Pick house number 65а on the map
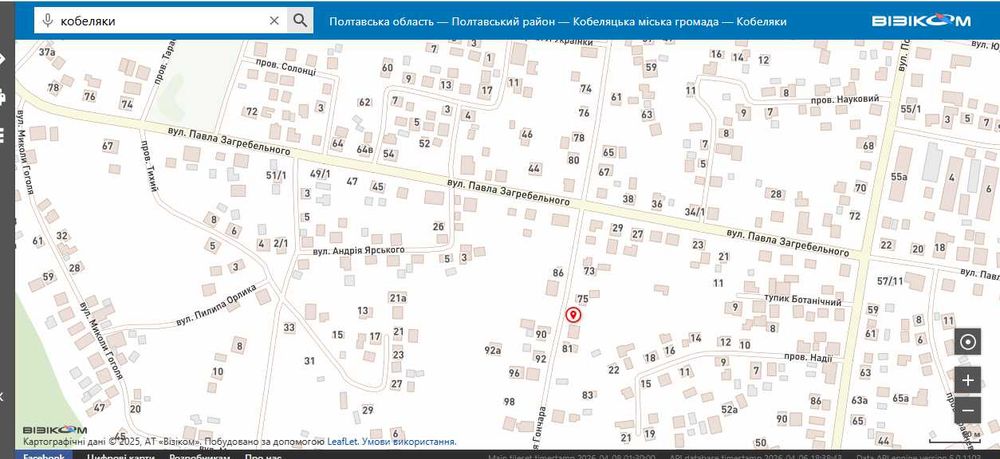This screenshot has width=1000, height=459. coord(901,398)
